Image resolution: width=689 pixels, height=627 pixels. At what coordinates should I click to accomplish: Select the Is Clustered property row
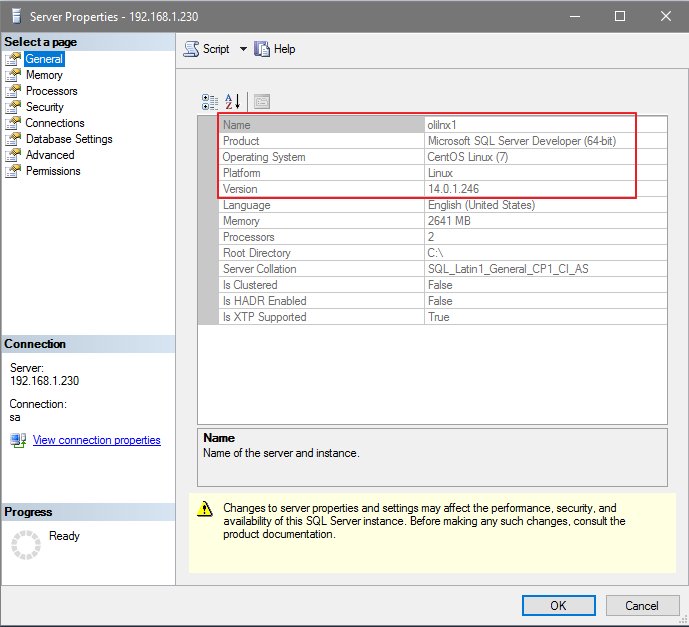point(442,285)
